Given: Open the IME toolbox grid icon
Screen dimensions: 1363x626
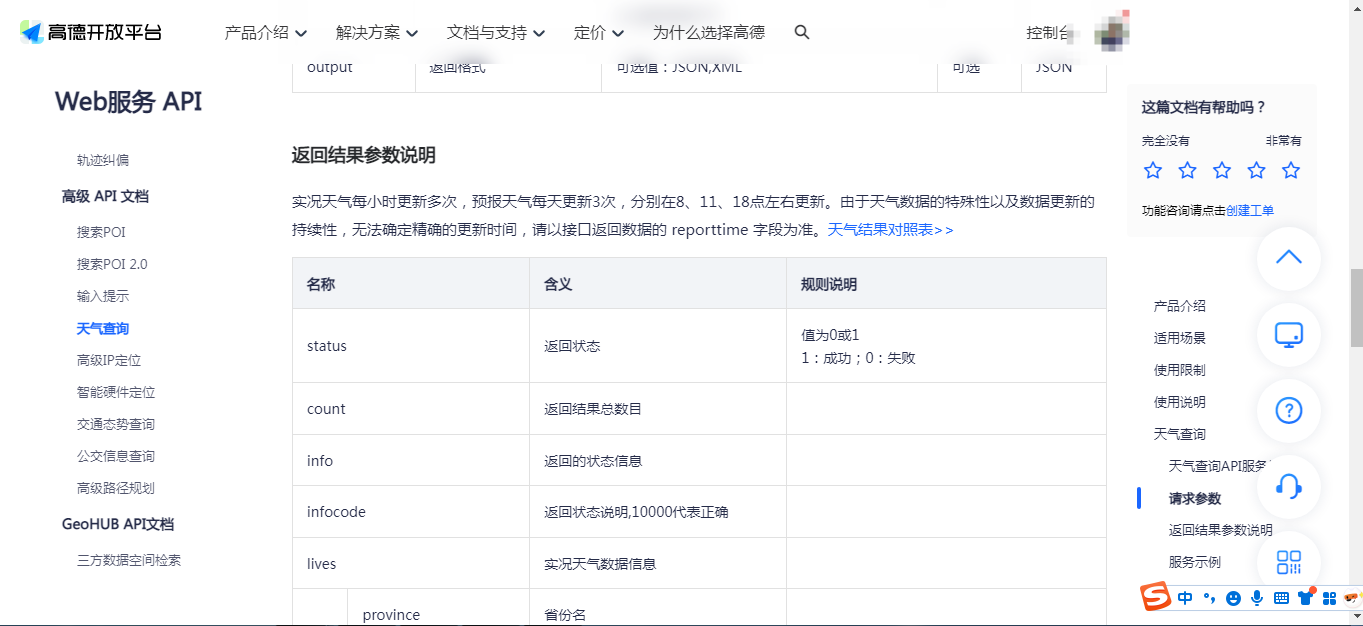Looking at the screenshot, I should click(x=1329, y=598).
